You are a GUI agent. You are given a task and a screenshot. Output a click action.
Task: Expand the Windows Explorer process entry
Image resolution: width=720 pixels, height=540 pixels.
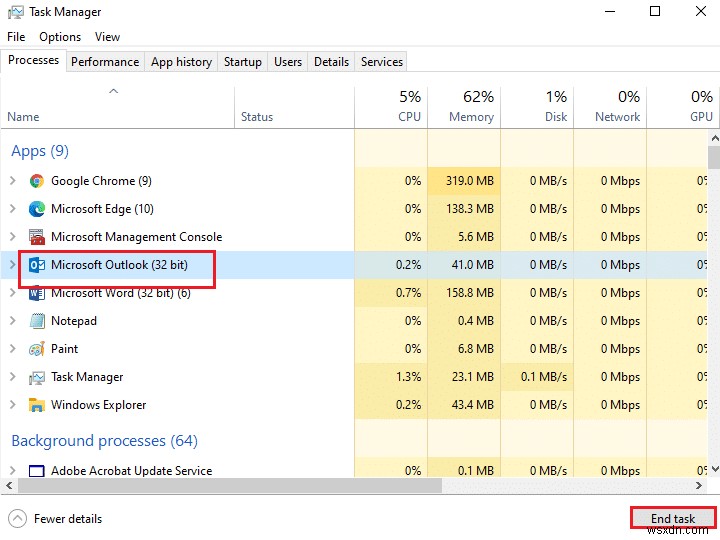tap(13, 405)
